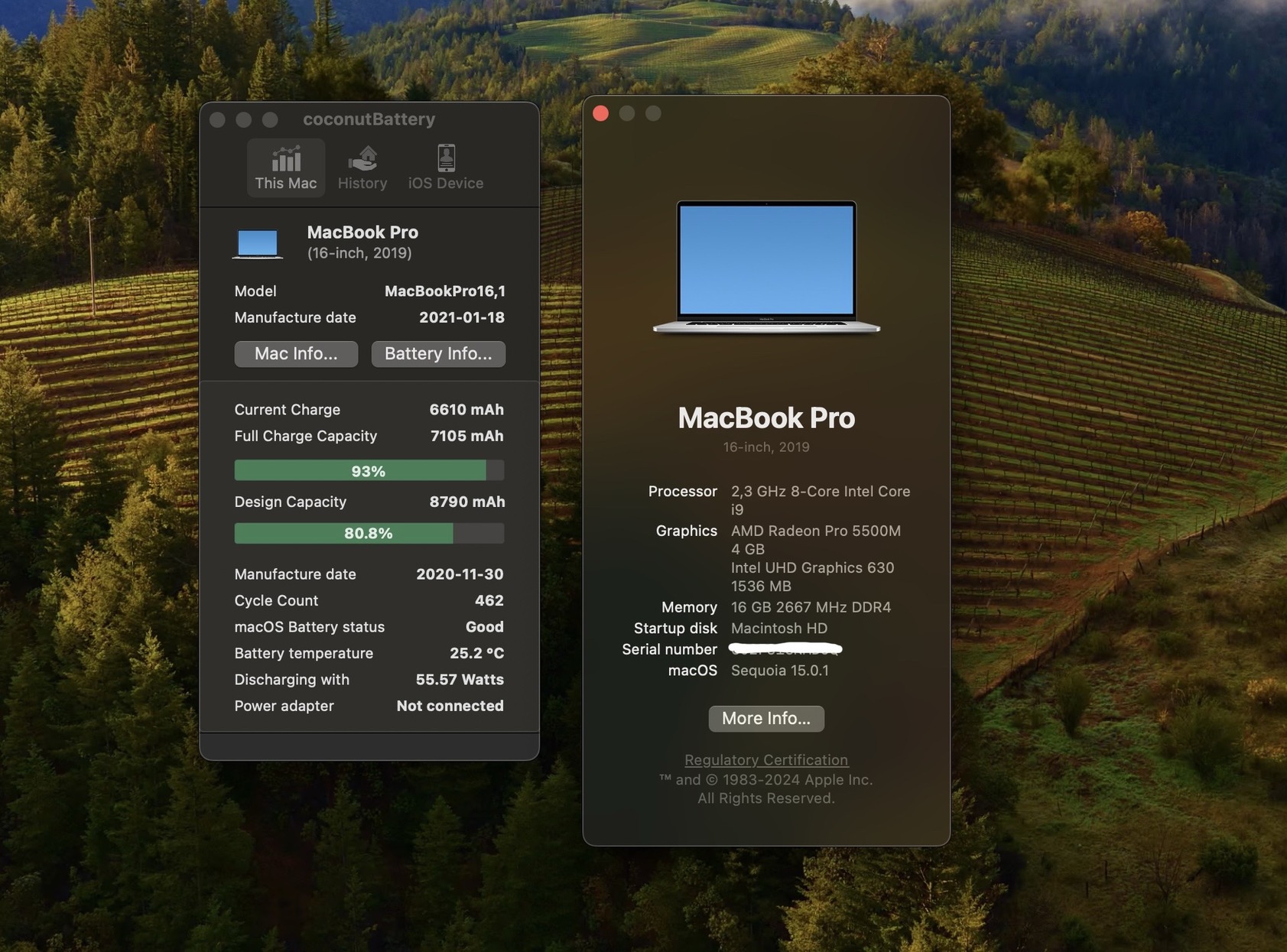1287x952 pixels.
Task: Click the Model label in coconutBattery
Action: pos(255,291)
